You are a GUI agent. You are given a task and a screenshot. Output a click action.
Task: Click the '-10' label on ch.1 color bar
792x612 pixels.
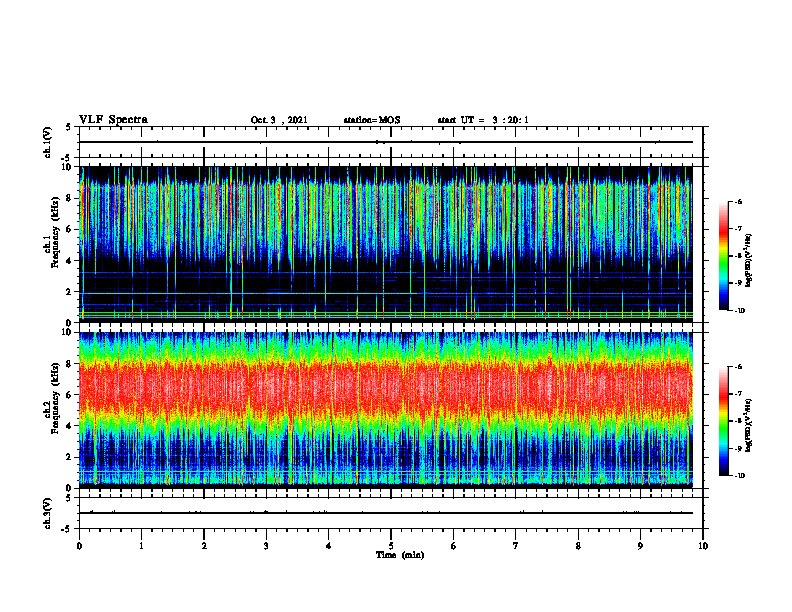click(739, 310)
